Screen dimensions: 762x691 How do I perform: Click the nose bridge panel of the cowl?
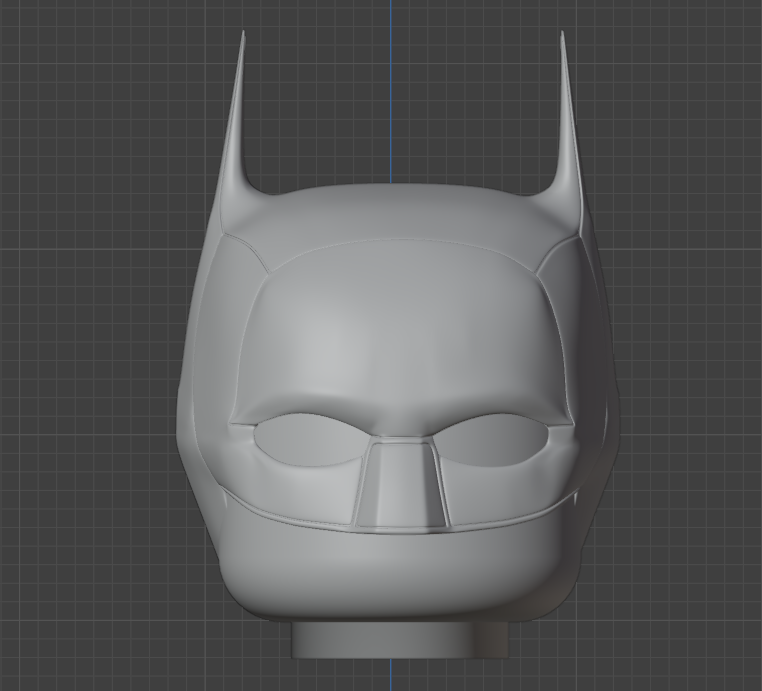pos(401,484)
